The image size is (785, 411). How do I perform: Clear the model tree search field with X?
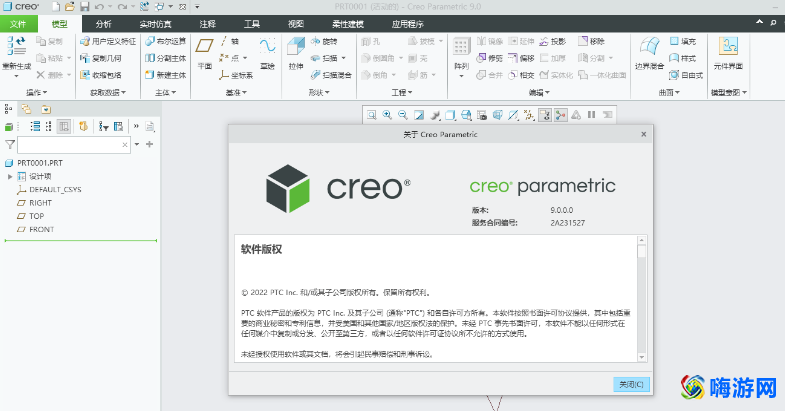click(x=125, y=145)
